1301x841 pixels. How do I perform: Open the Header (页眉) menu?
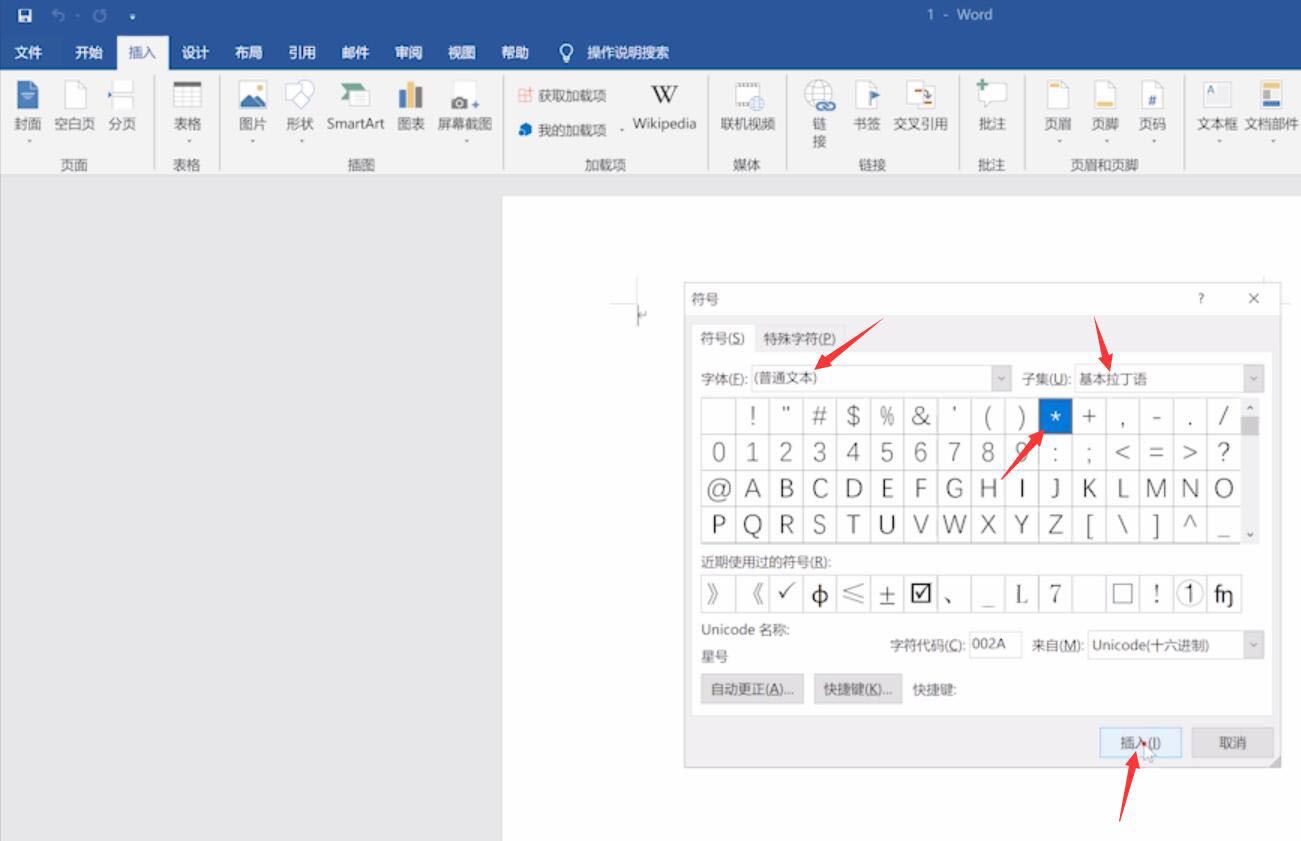click(x=1058, y=111)
